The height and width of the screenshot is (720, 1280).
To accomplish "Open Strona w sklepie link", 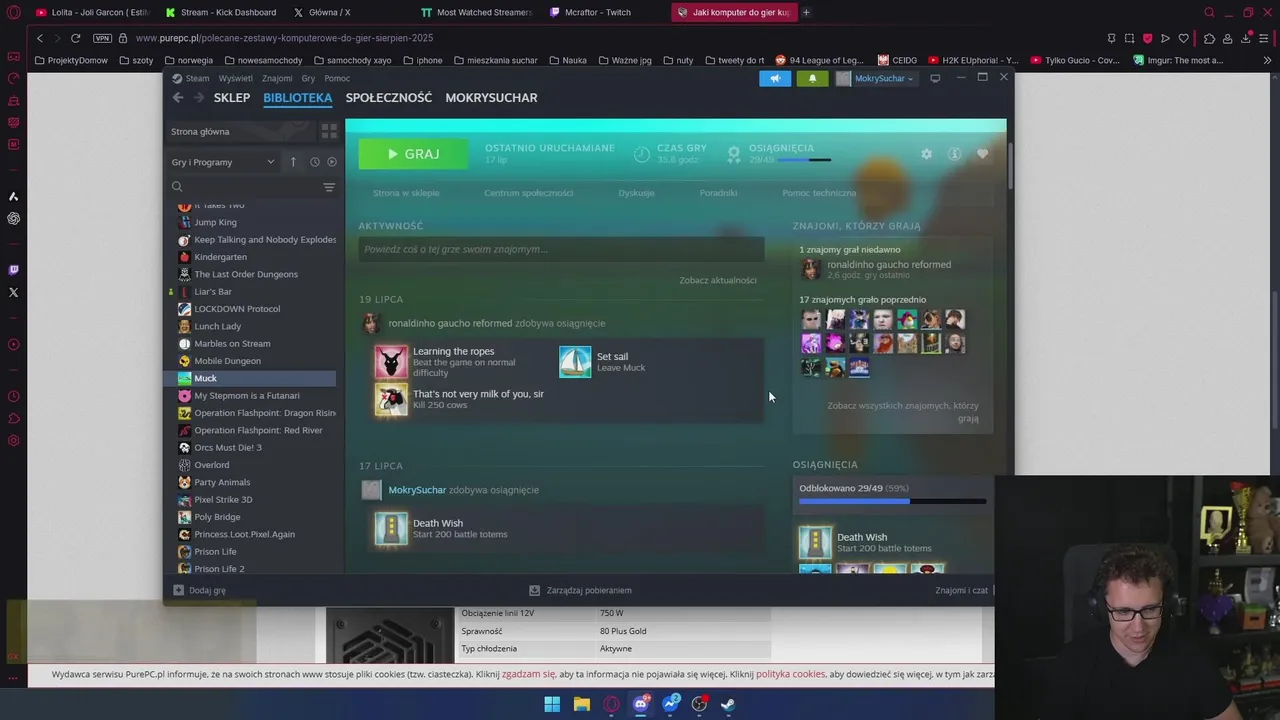I will [406, 193].
